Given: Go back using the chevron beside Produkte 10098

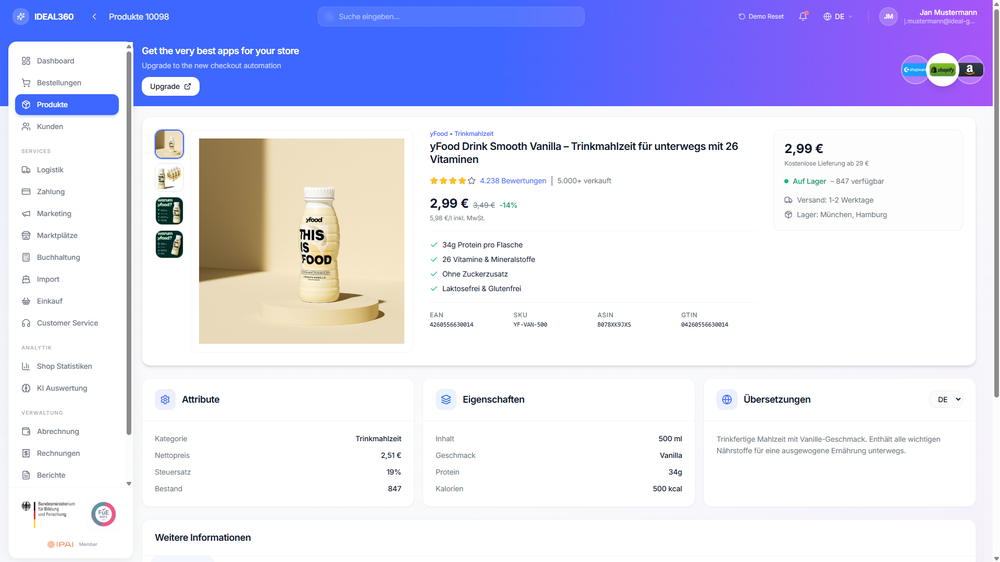Looking at the screenshot, I should tap(94, 17).
